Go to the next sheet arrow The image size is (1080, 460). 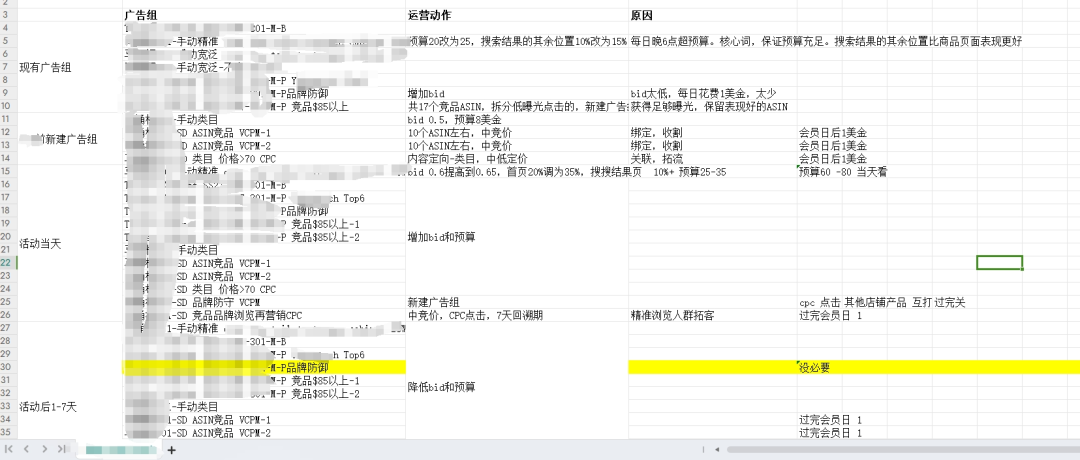pos(45,449)
